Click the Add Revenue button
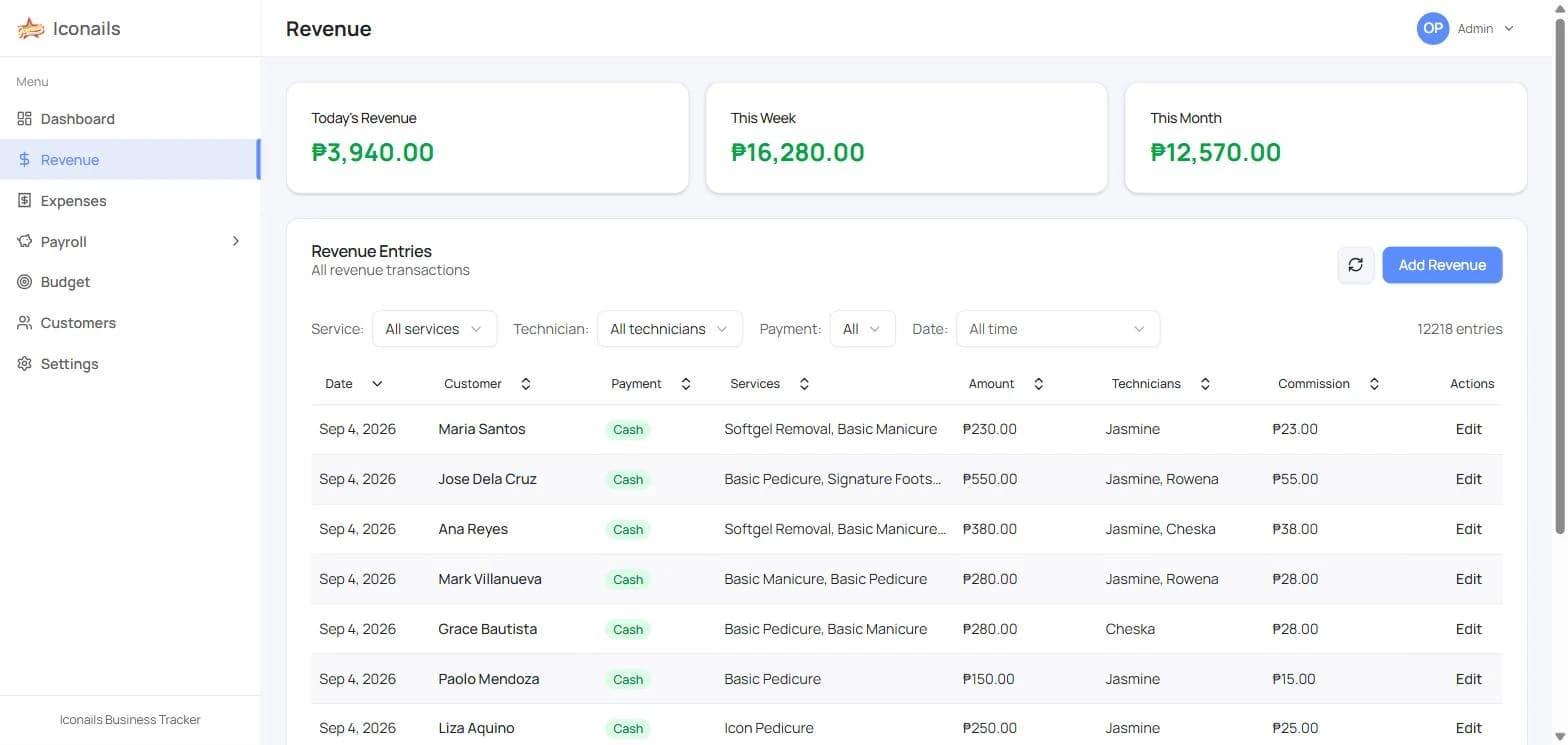The width and height of the screenshot is (1568, 745). click(1442, 265)
